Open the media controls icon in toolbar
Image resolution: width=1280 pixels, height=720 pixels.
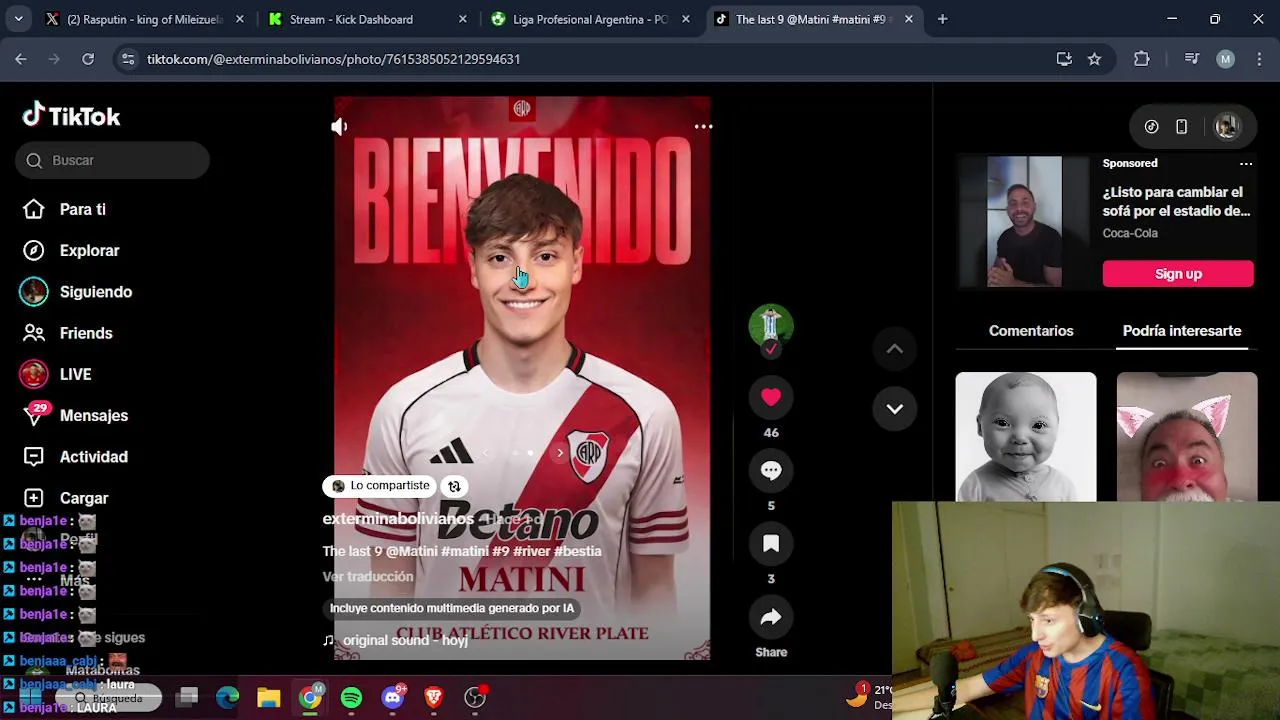[1191, 59]
